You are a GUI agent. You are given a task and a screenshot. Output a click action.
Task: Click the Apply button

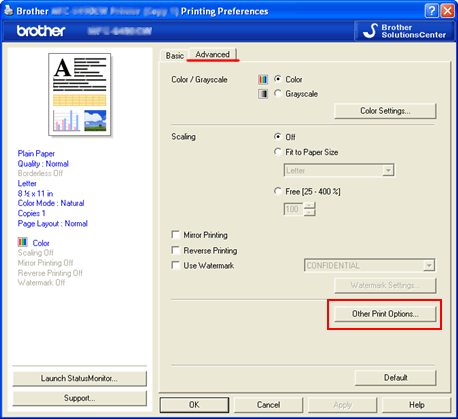[x=342, y=405]
